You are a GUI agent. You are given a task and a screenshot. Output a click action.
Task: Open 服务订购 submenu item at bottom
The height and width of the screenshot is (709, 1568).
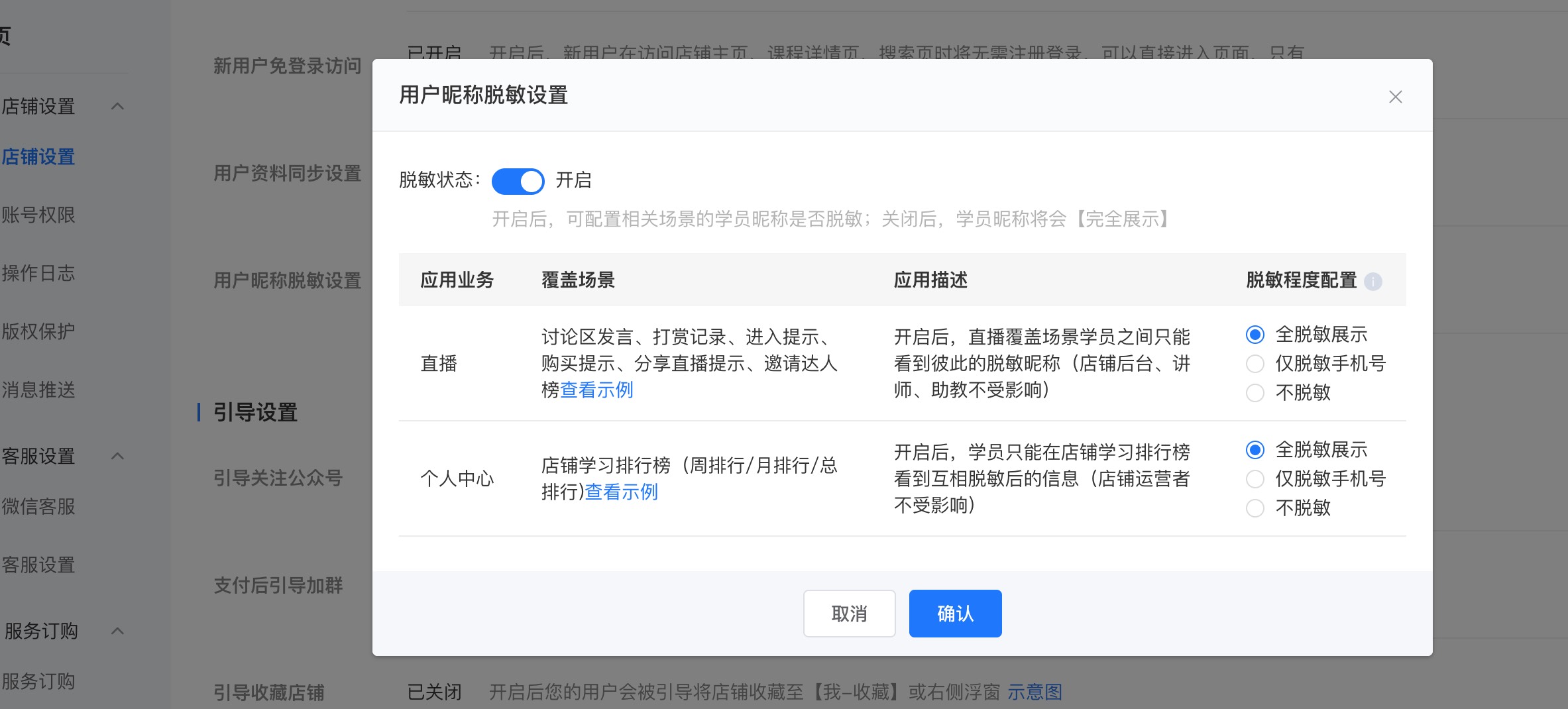point(38,682)
